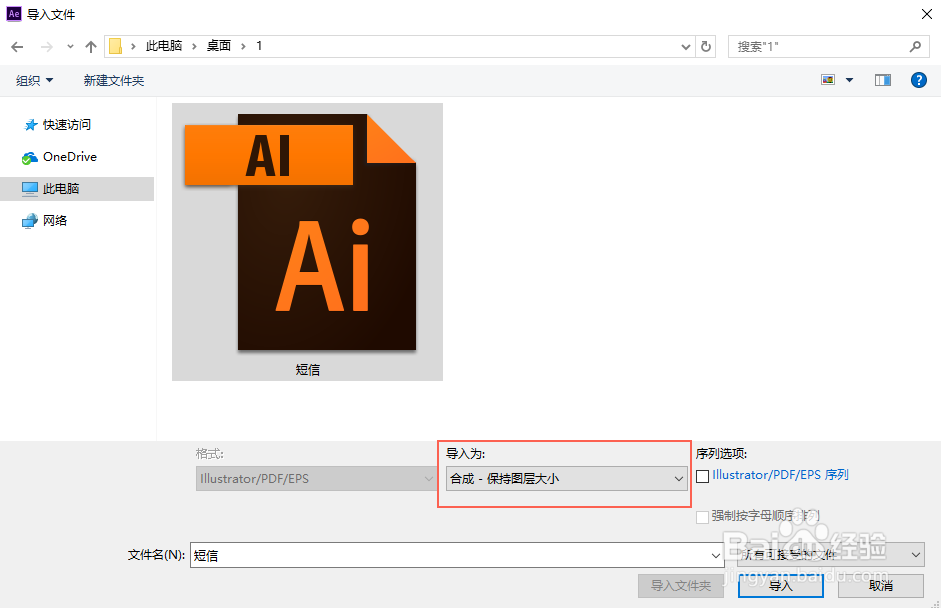Open 快速访问 in the sidebar
This screenshot has width=941, height=608.
[67, 124]
